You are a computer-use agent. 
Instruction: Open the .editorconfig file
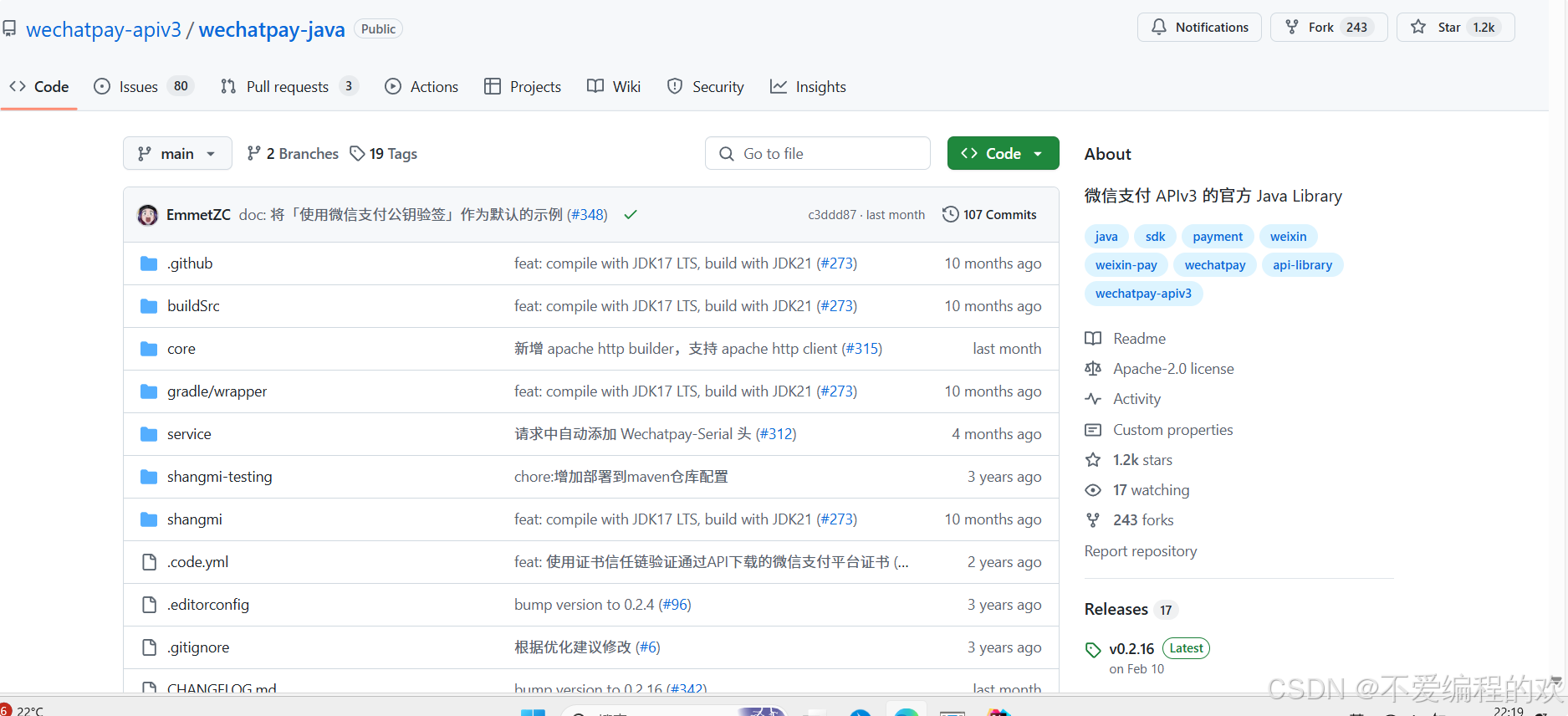[208, 605]
